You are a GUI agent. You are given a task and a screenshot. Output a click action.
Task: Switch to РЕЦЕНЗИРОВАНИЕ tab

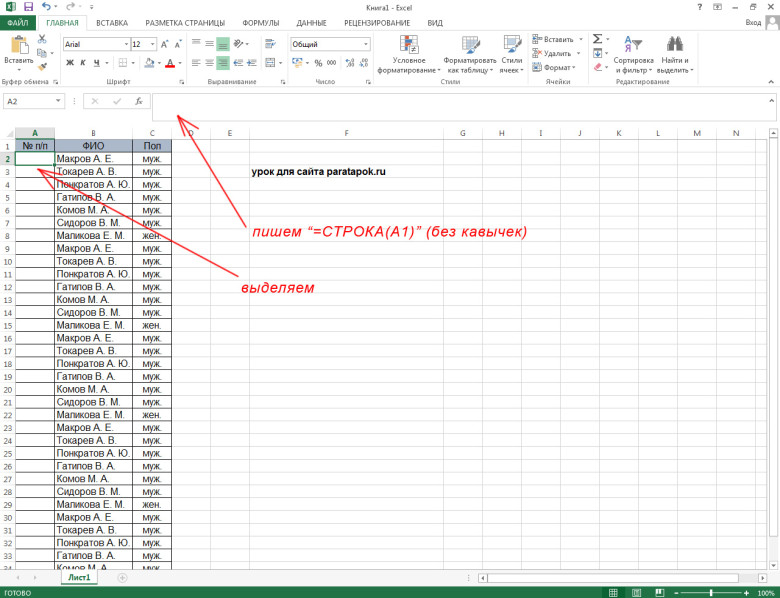coord(377,23)
